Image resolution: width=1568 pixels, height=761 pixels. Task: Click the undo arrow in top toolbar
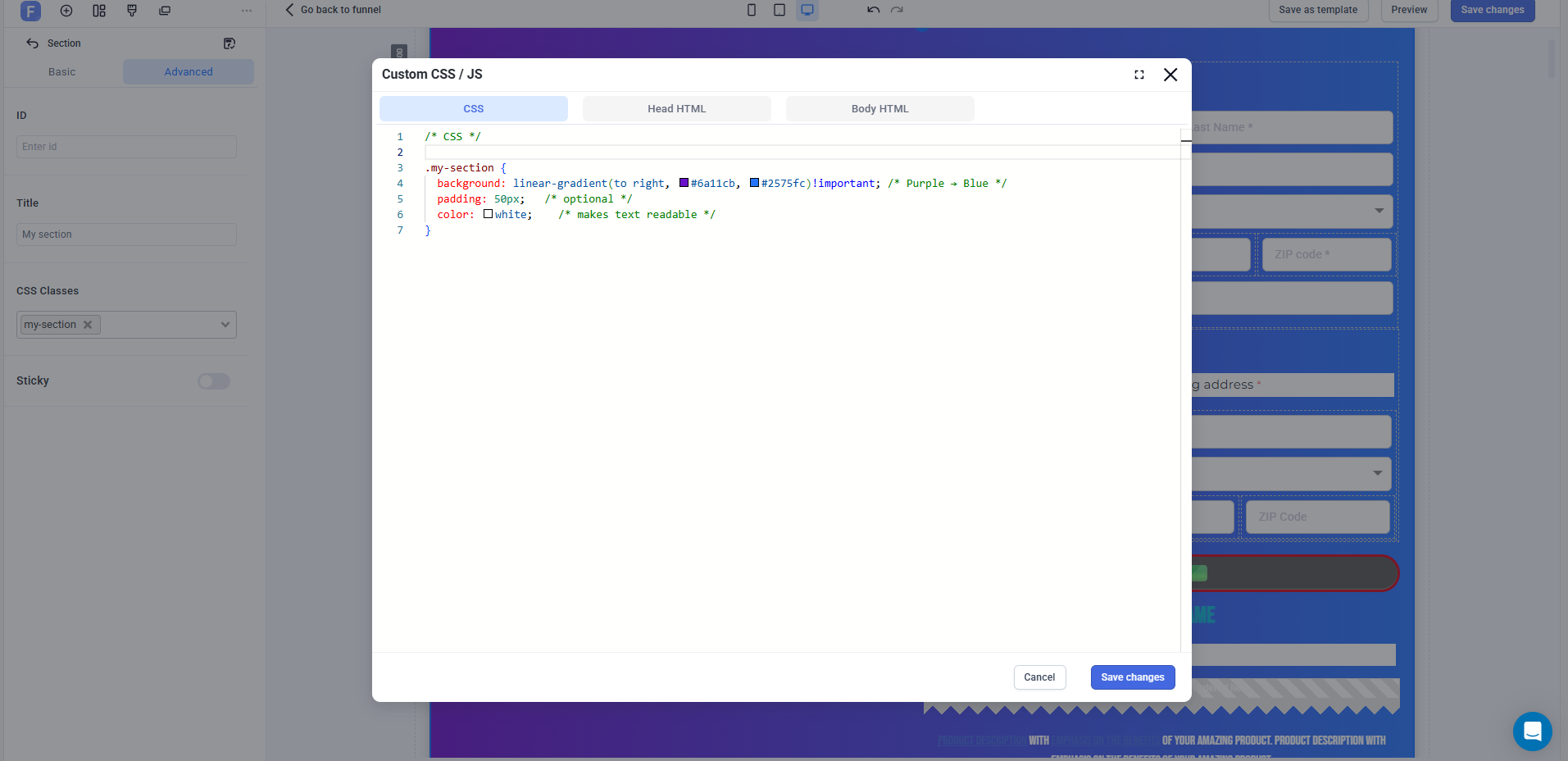tap(874, 10)
